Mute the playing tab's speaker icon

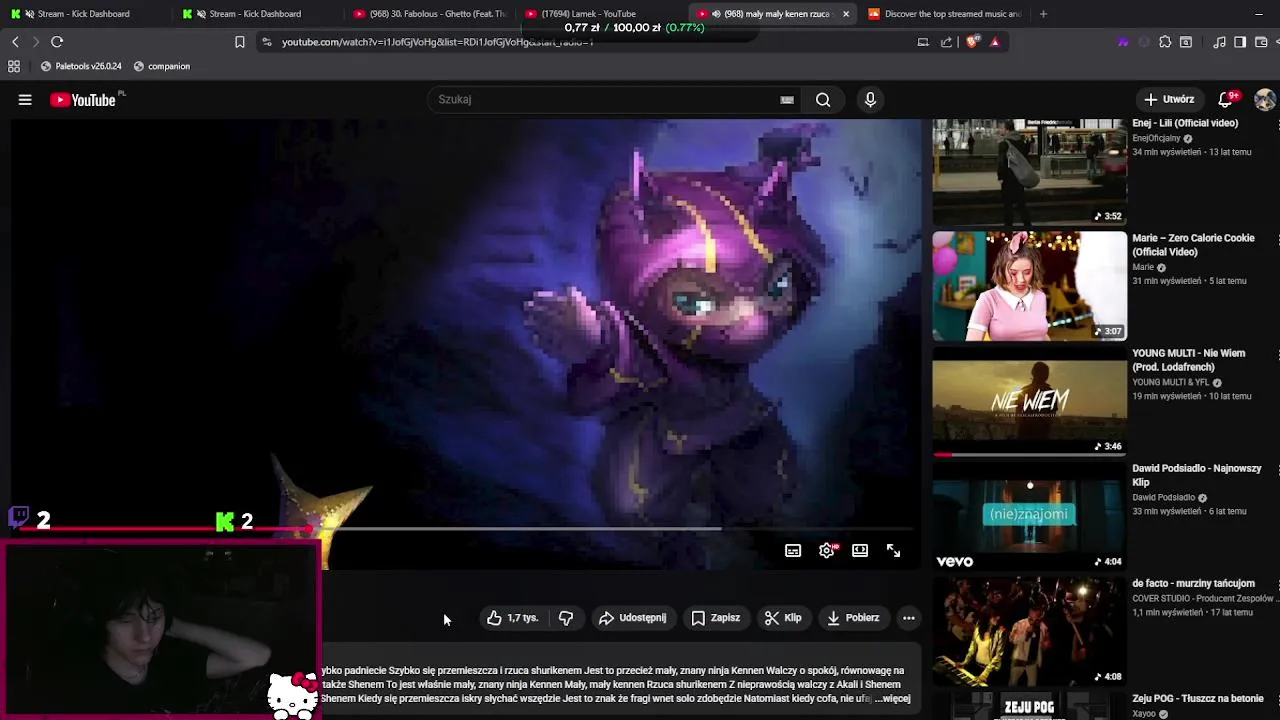click(x=716, y=14)
